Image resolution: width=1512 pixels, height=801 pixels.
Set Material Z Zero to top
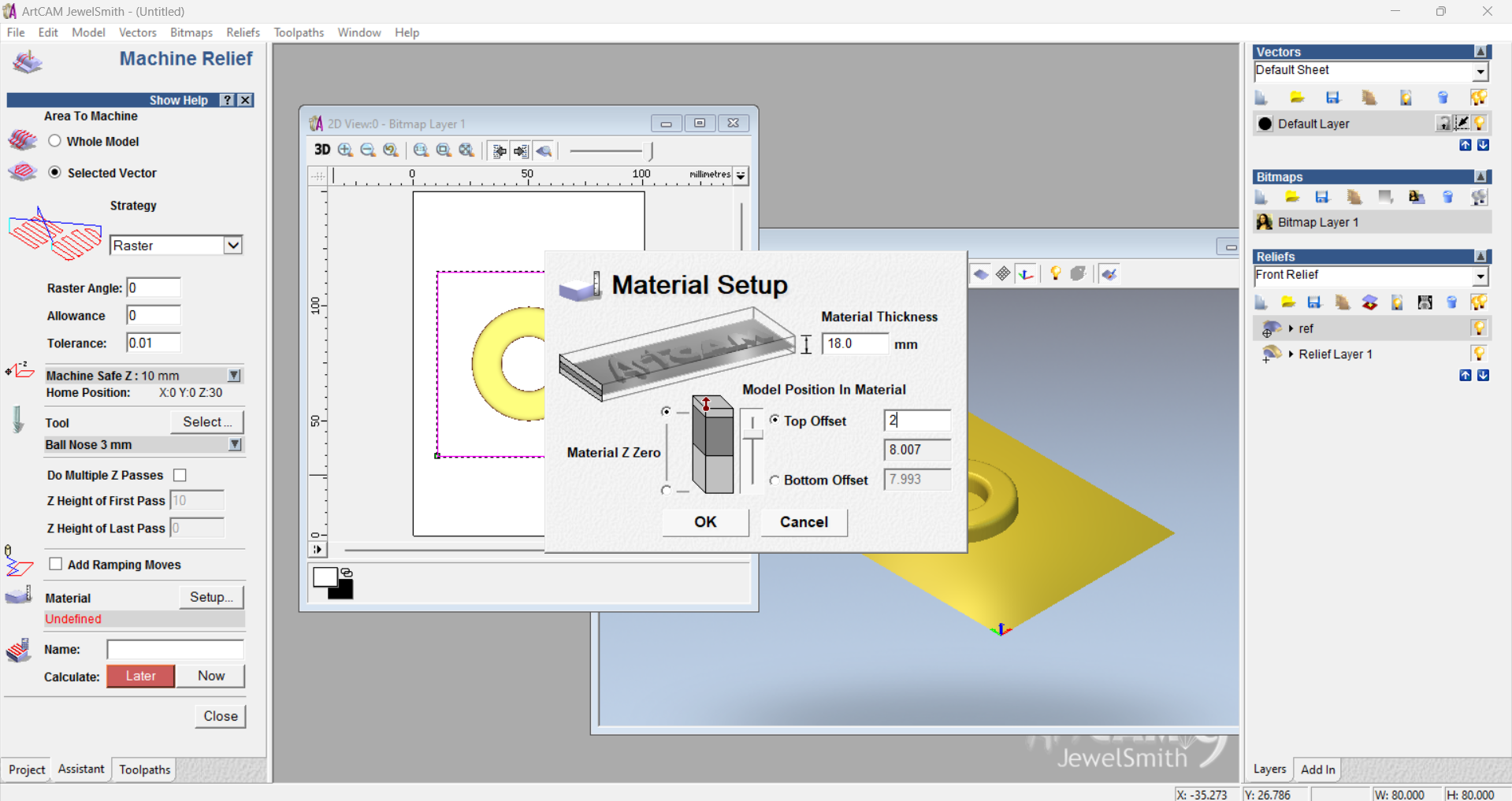(666, 411)
